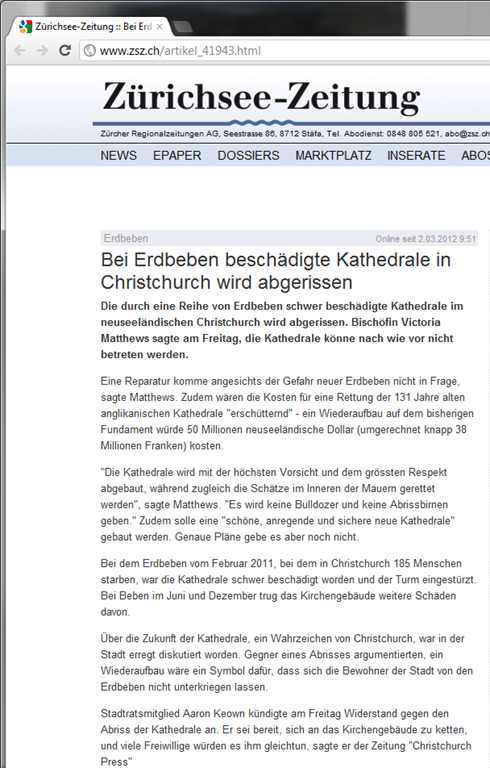Click the tab favicon icon
The height and width of the screenshot is (768, 490).
tap(25, 26)
